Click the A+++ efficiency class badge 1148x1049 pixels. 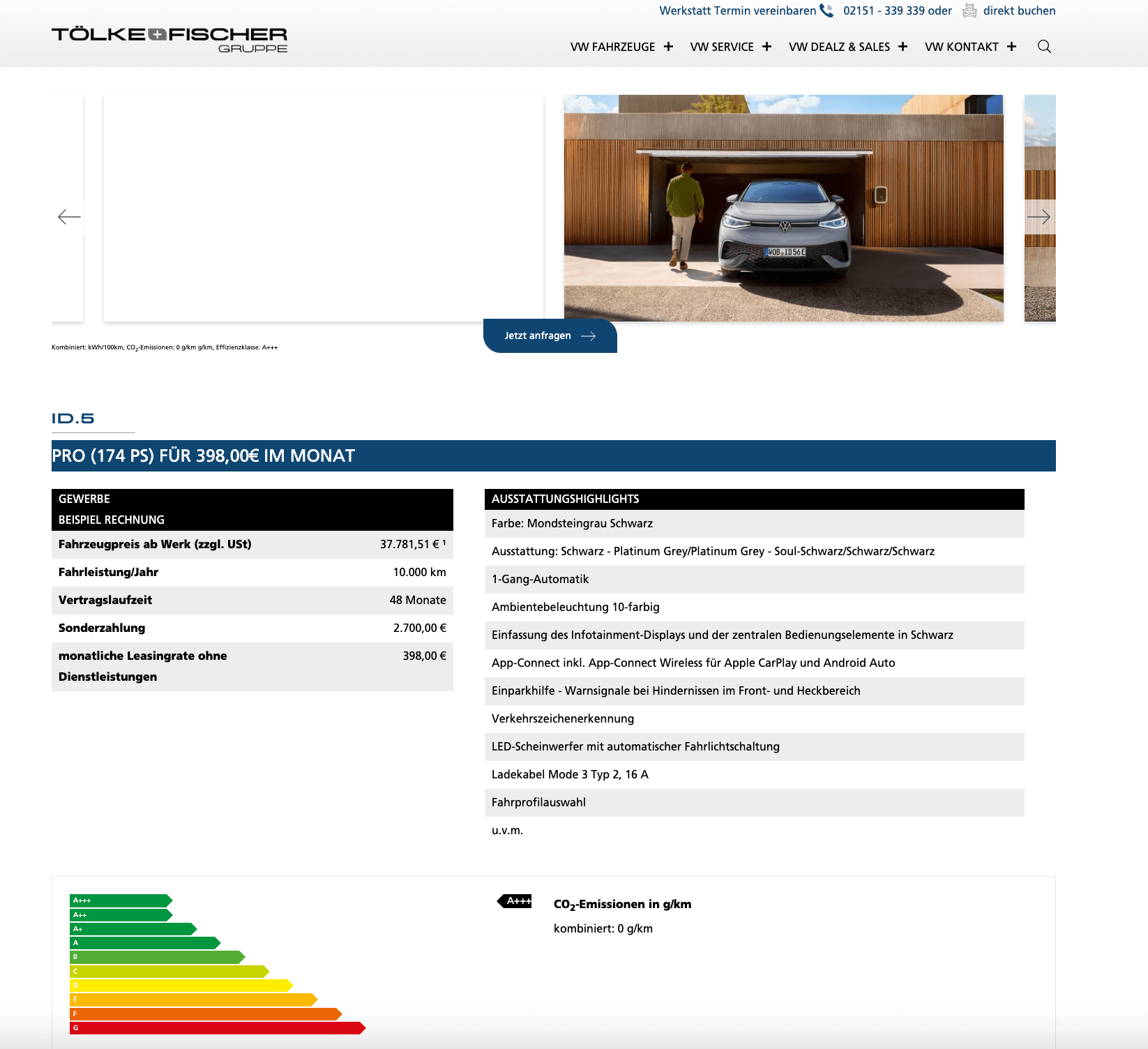point(515,901)
